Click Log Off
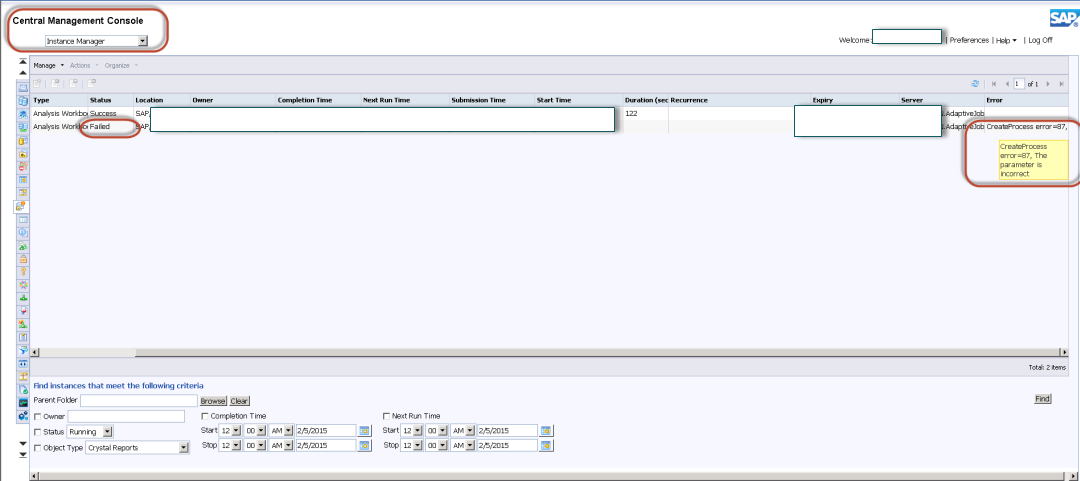The height and width of the screenshot is (481, 1080). [1040, 41]
